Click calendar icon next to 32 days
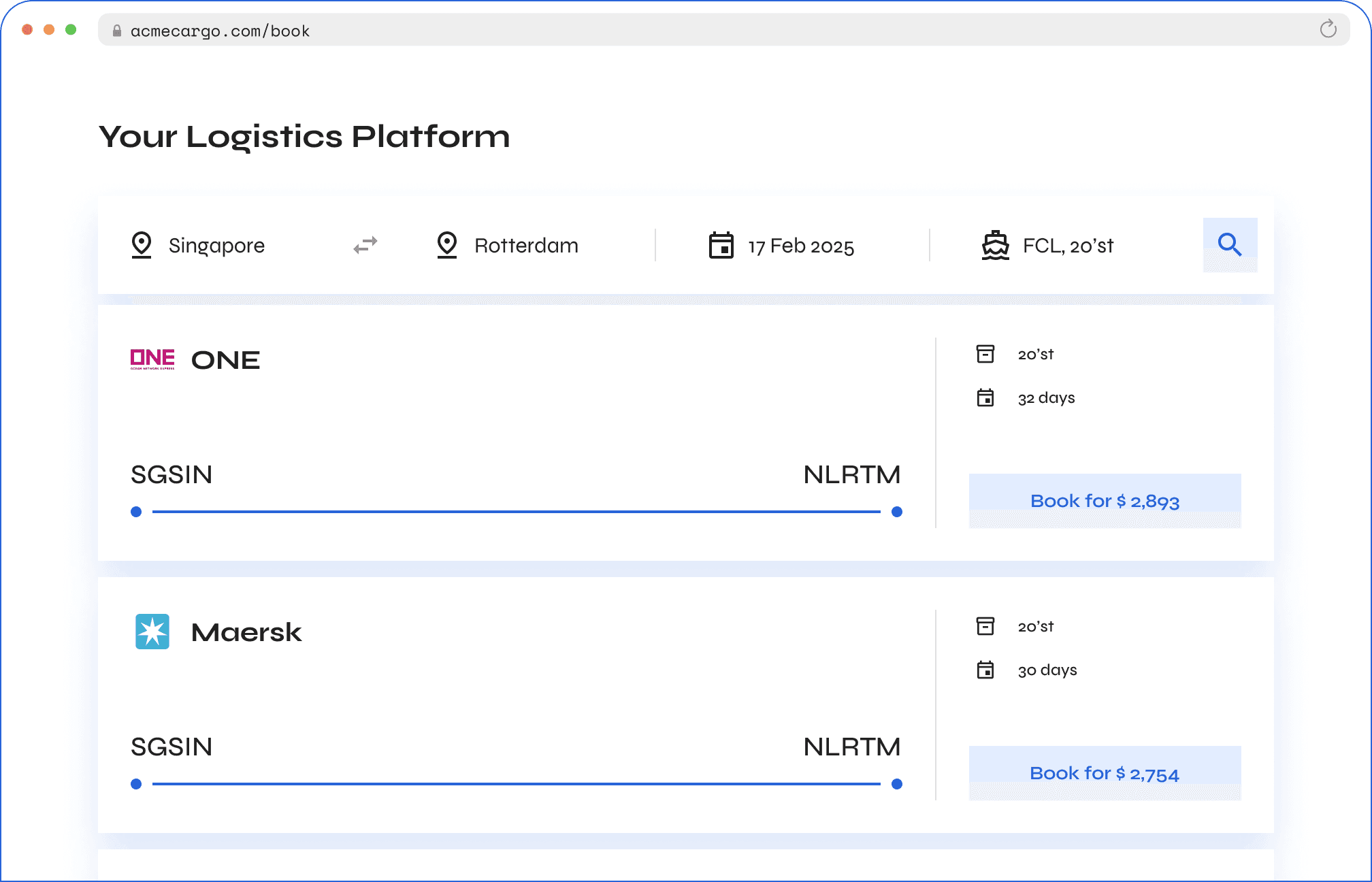Viewport: 1372px width, 882px height. (x=985, y=397)
